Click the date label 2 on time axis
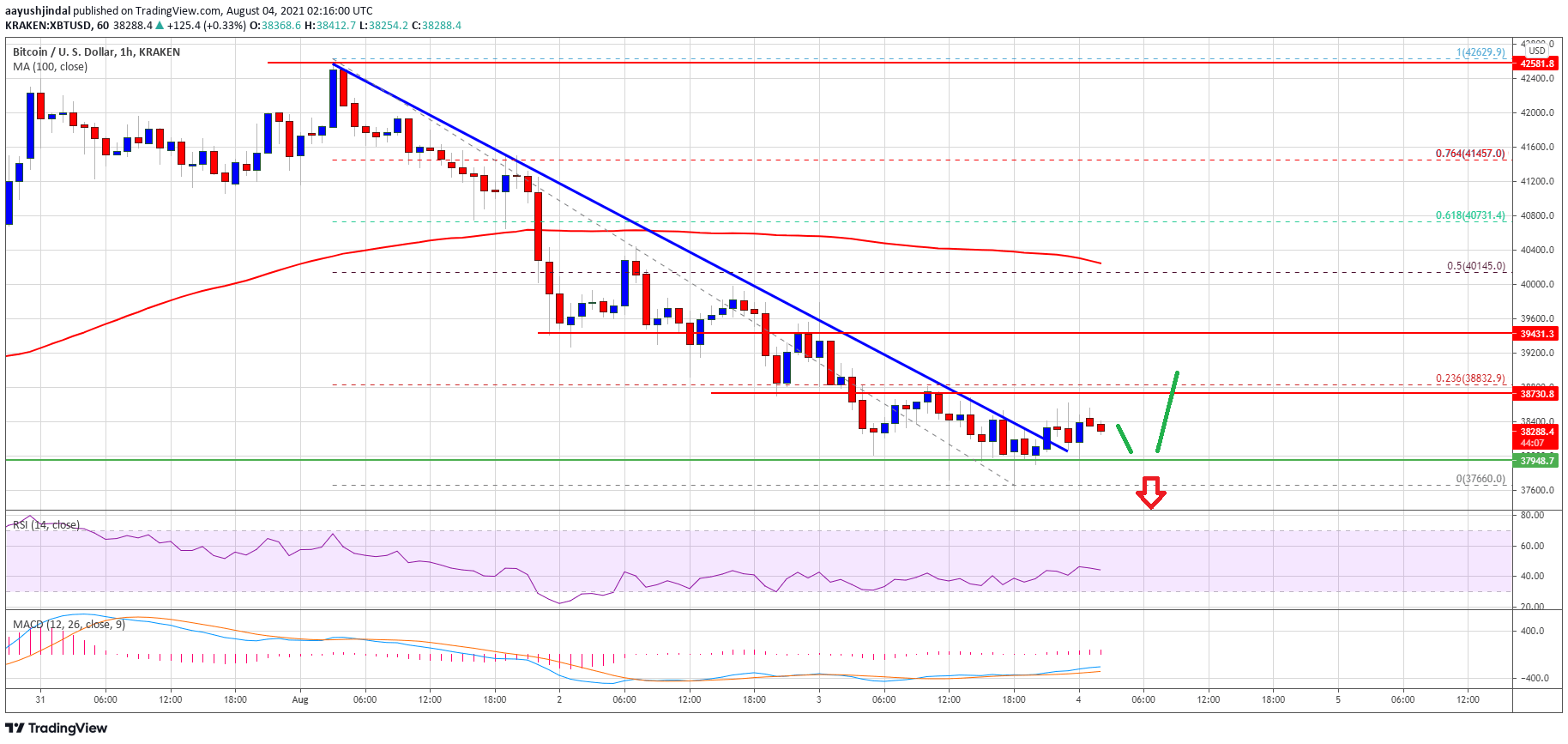The width and height of the screenshot is (1568, 744). click(559, 699)
